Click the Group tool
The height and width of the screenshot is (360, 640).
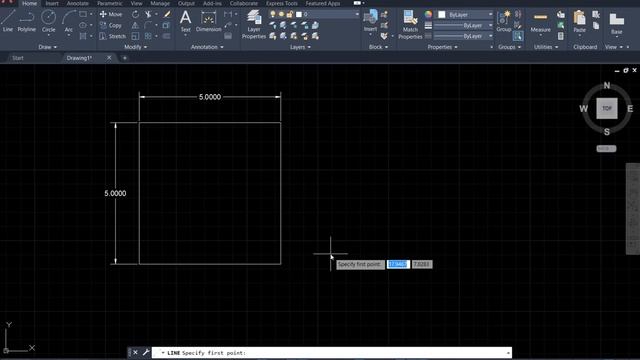[x=504, y=21]
